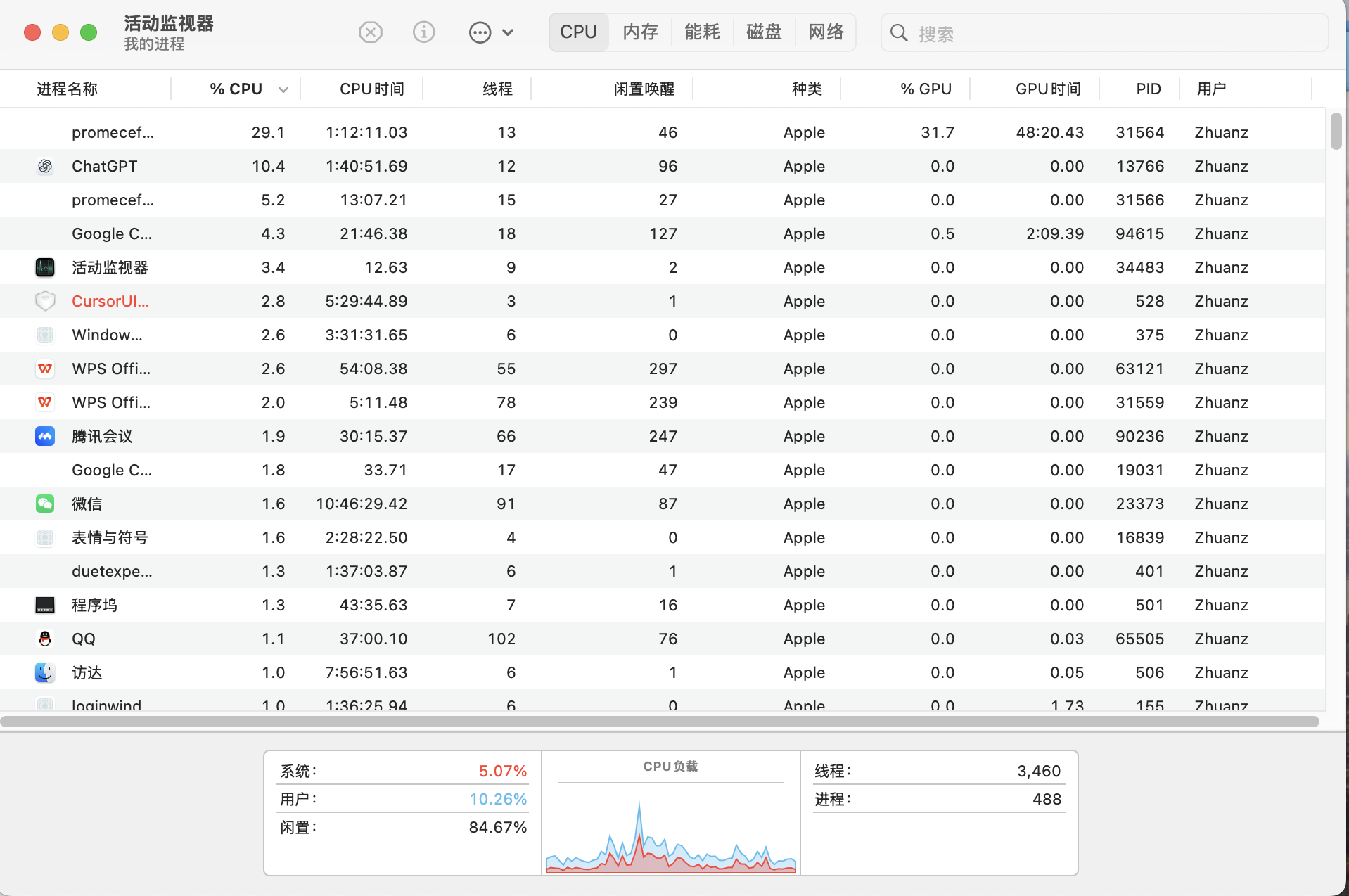Select Google C... row with PID 19031
1349x896 pixels.
tap(663, 470)
